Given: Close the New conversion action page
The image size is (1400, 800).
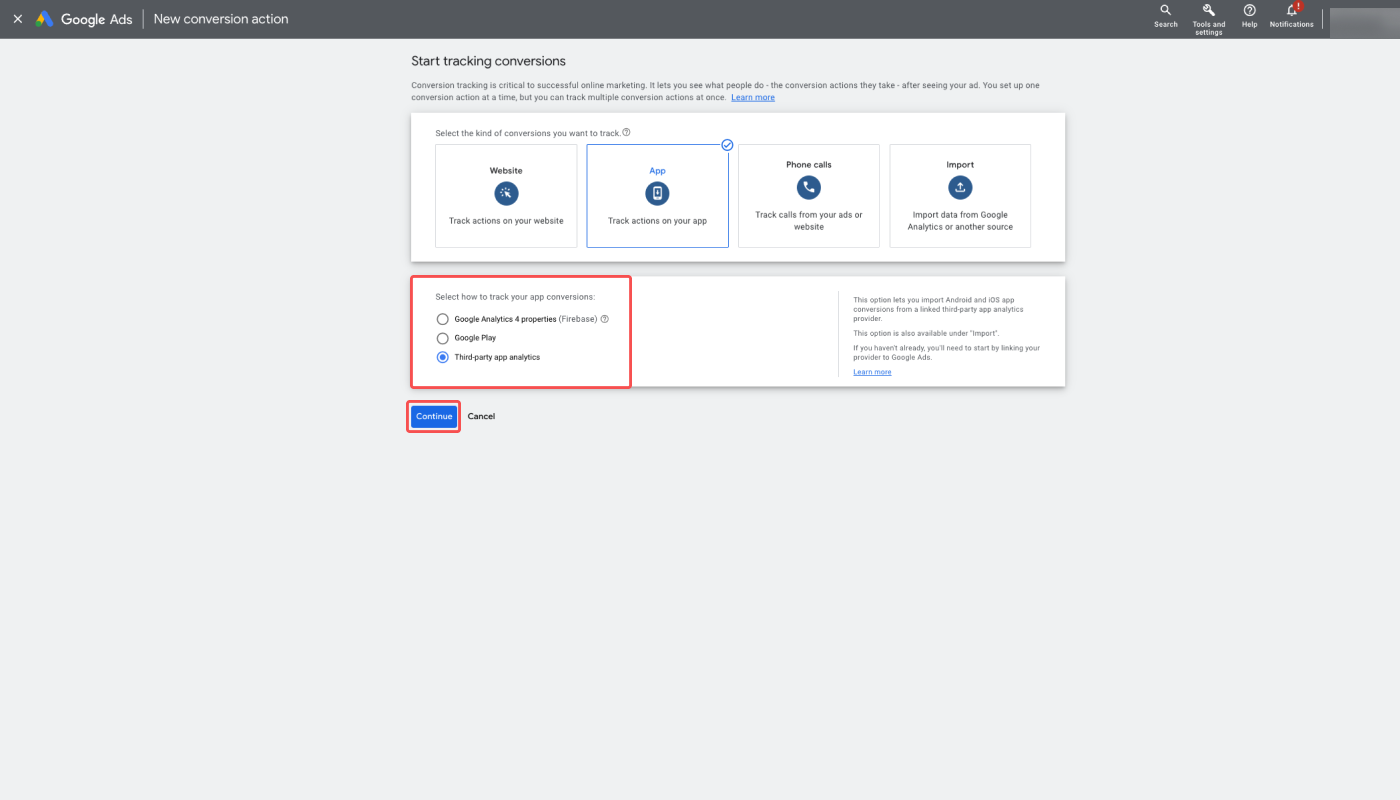Looking at the screenshot, I should [17, 19].
